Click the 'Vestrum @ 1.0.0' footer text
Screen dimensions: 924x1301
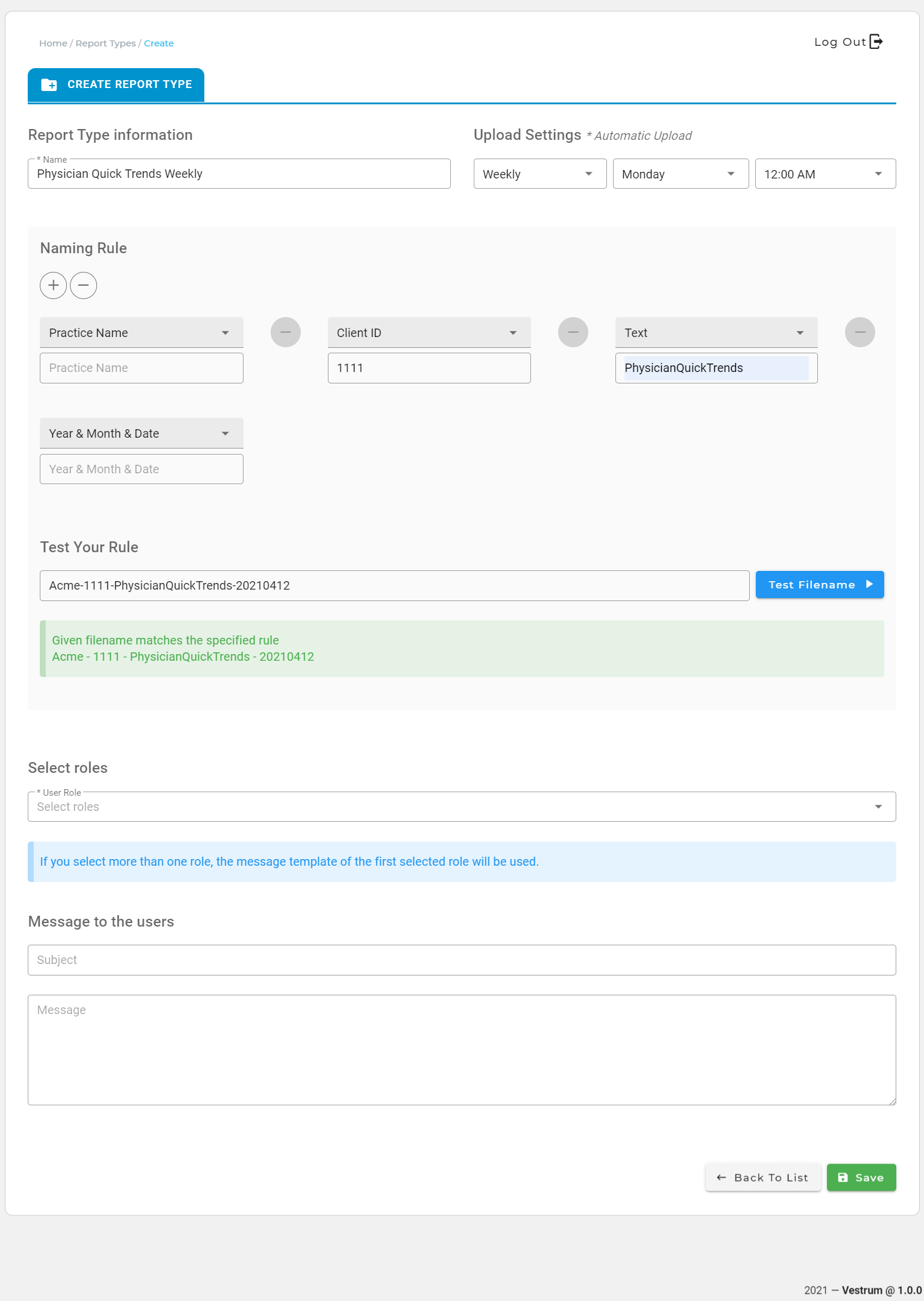[x=882, y=1290]
